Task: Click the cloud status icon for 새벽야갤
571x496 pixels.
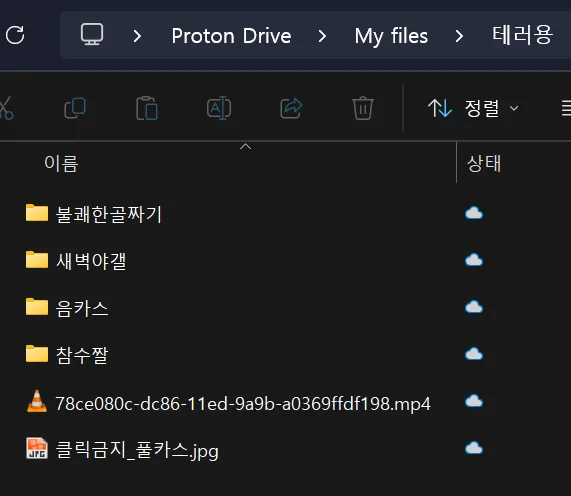Action: coord(474,260)
